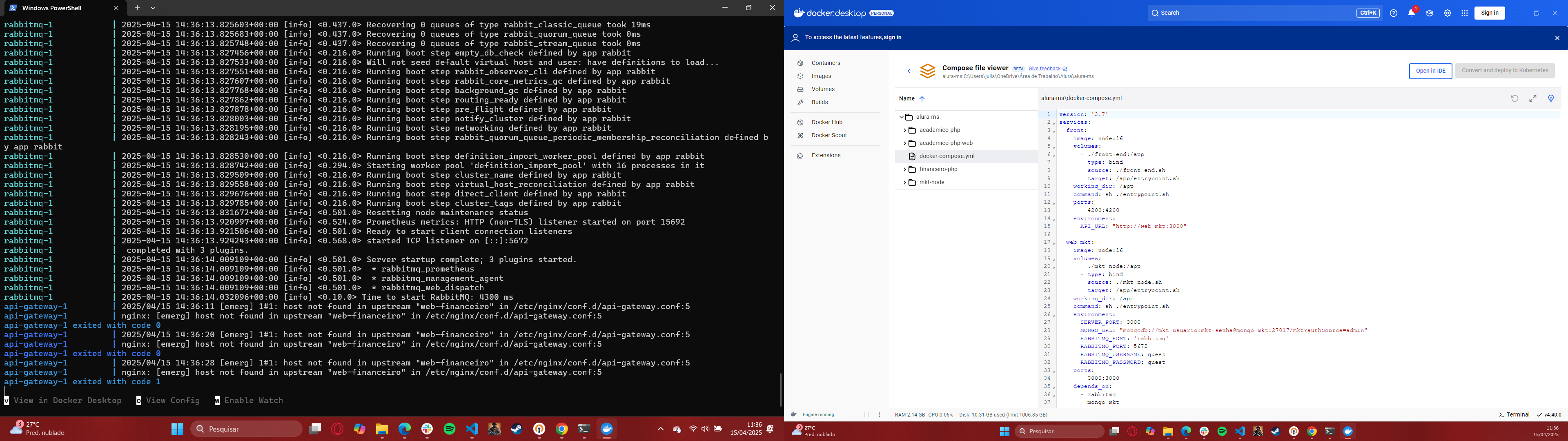Select docker-compose.yml in file tree
Viewport: 1568px width, 441px height.
[x=966, y=156]
